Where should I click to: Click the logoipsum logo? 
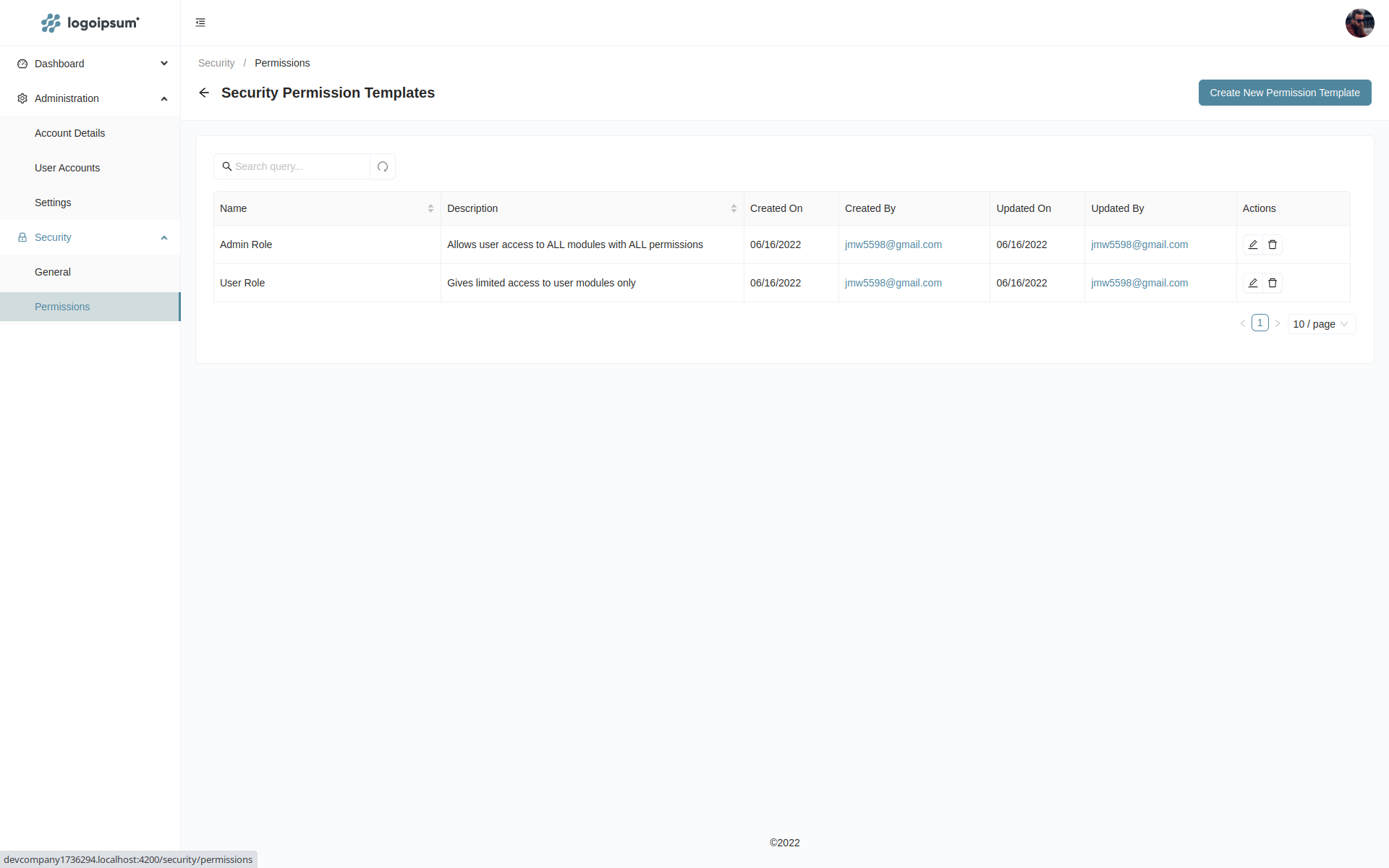(x=90, y=23)
